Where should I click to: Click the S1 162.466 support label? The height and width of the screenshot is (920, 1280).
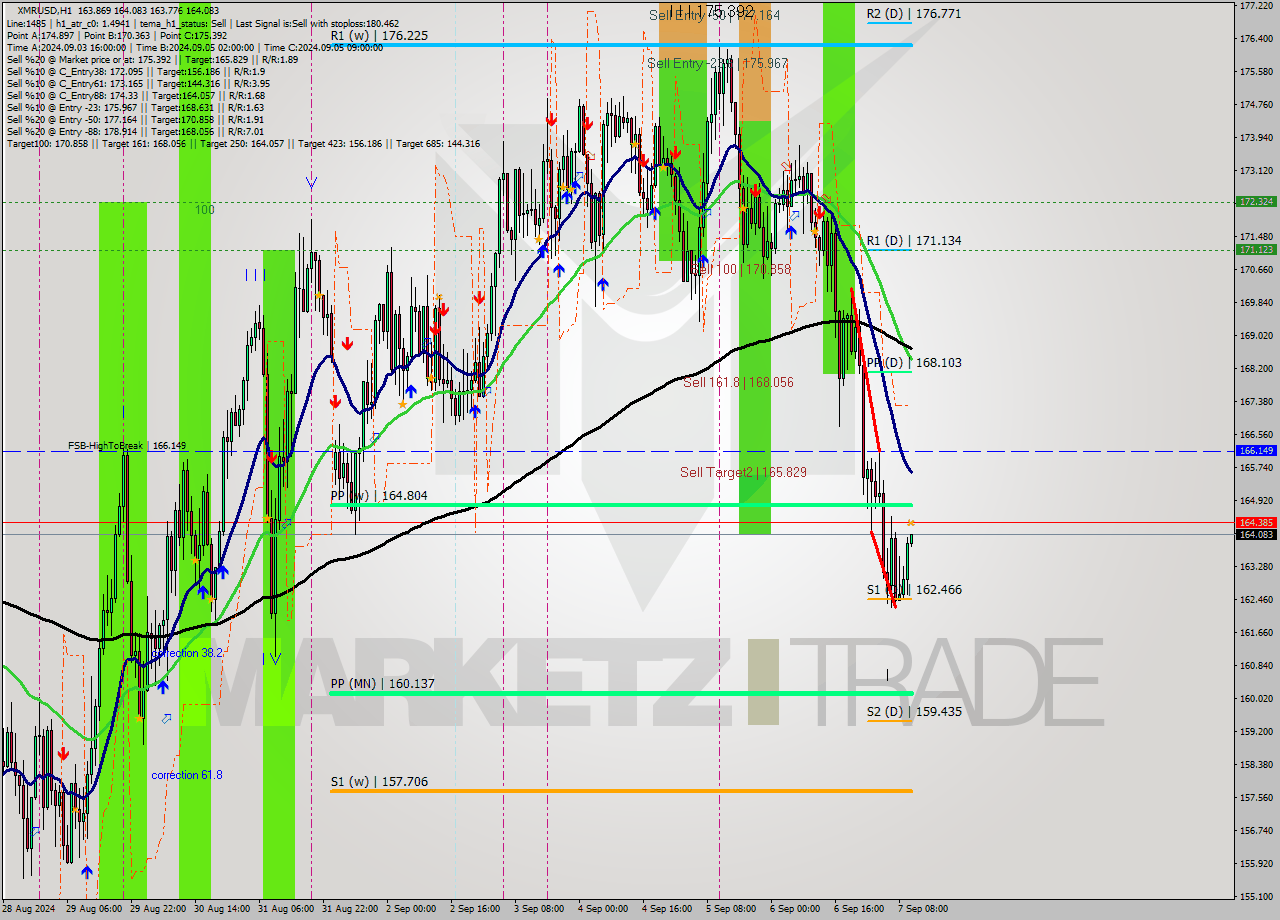tap(914, 590)
